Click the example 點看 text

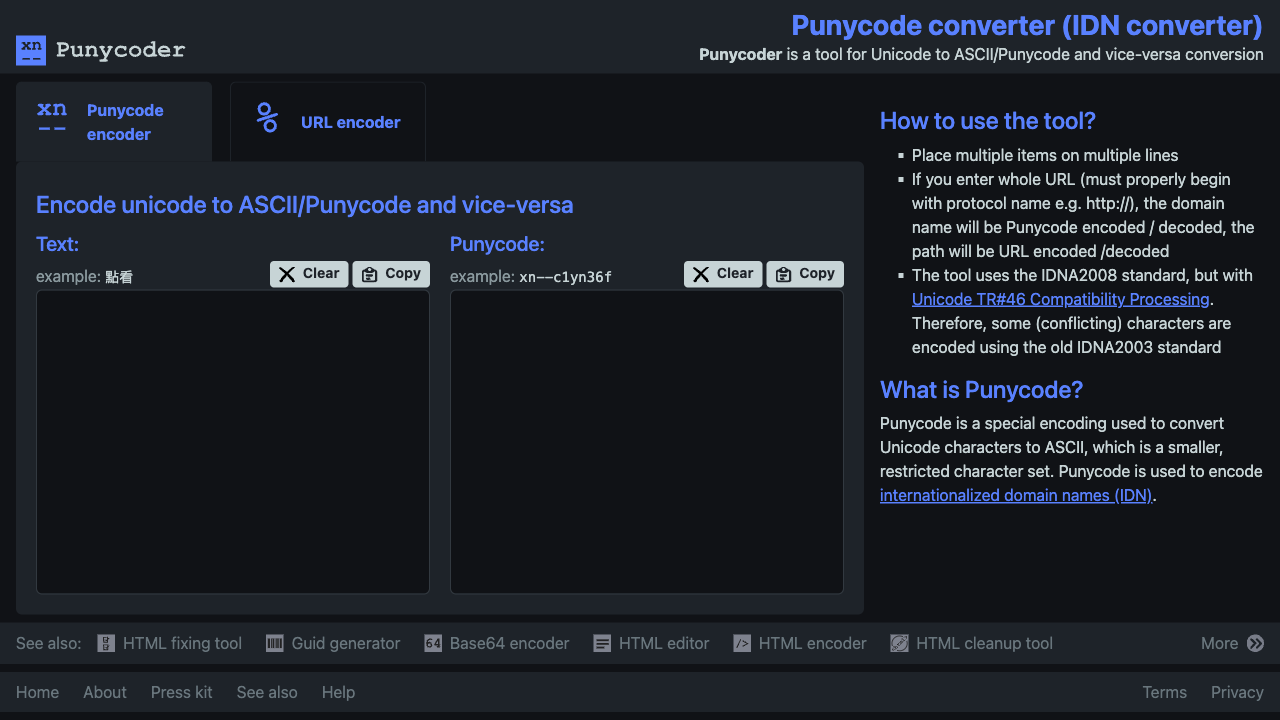point(119,277)
